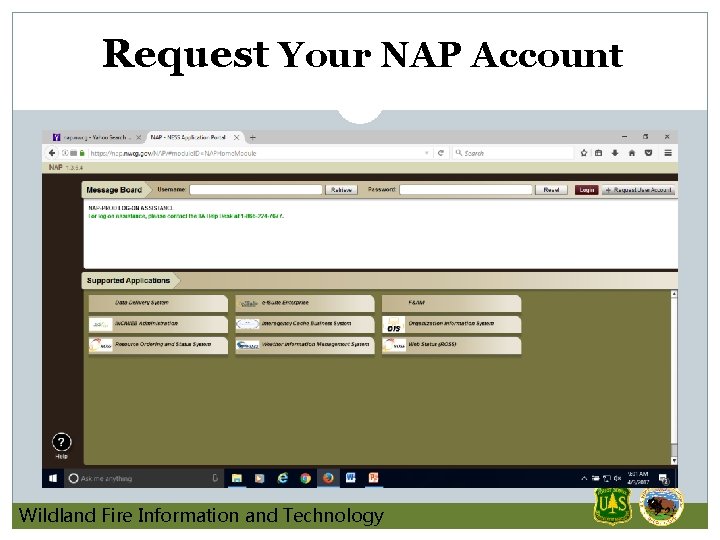720x540 pixels.
Task: Click the green padlock security icon
Action: (x=82, y=153)
